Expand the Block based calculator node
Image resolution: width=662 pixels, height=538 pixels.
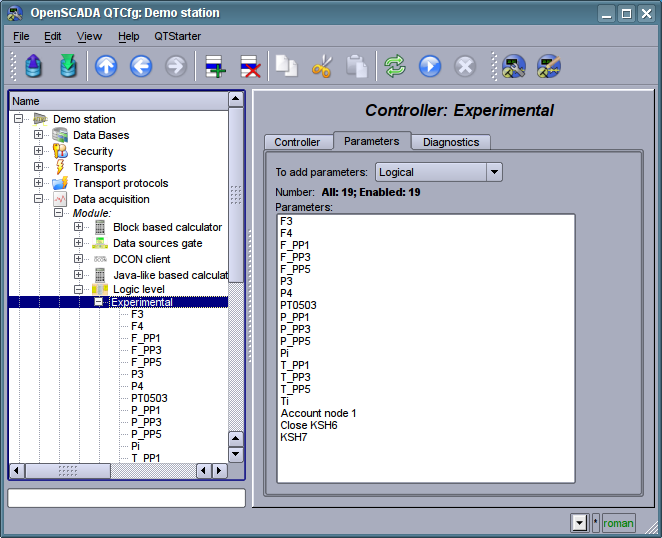pyautogui.click(x=78, y=227)
